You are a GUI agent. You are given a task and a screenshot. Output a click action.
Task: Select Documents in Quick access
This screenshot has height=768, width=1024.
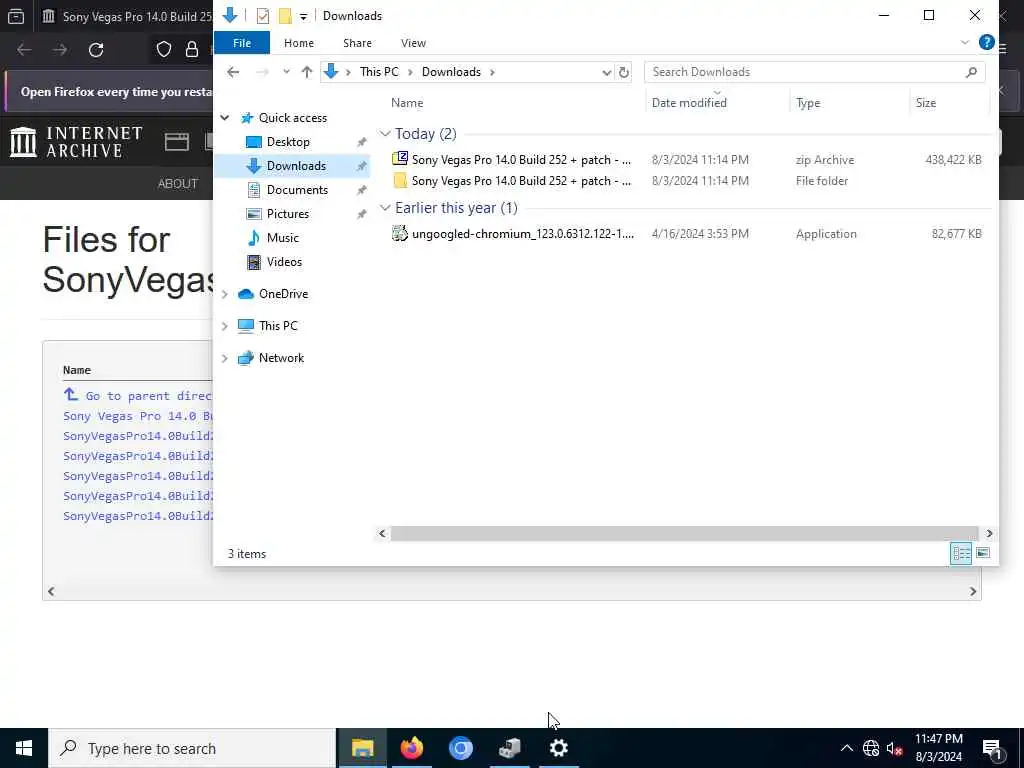tap(297, 190)
